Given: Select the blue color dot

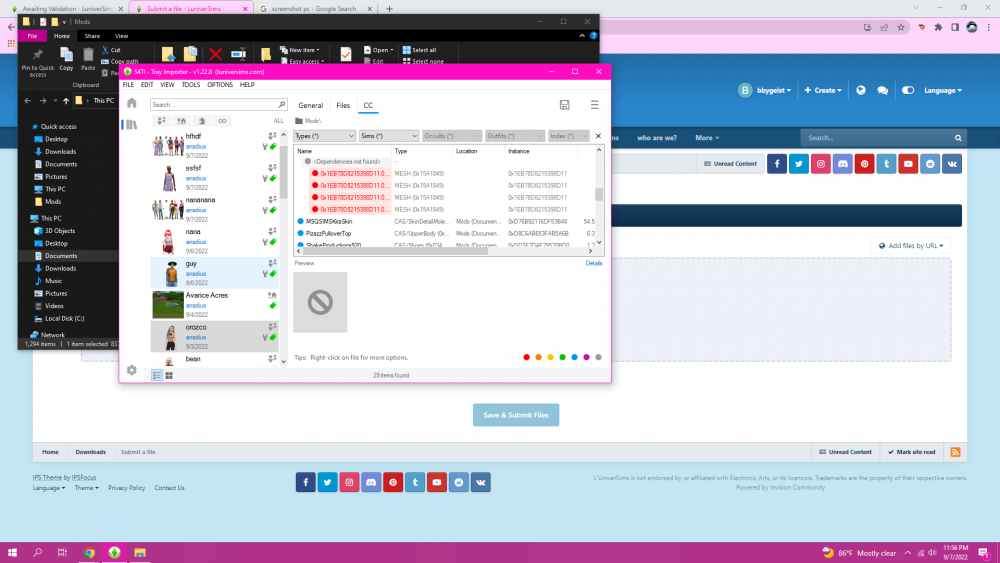Looking at the screenshot, I should point(575,358).
